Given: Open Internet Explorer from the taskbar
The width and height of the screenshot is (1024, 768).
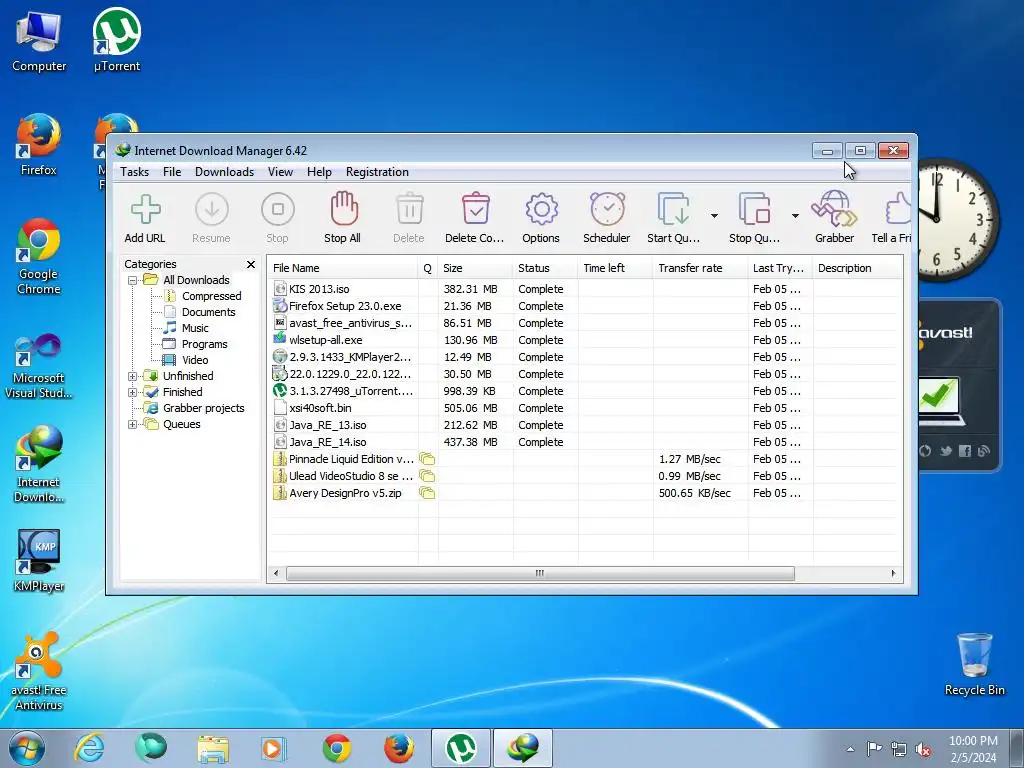Looking at the screenshot, I should coord(89,748).
